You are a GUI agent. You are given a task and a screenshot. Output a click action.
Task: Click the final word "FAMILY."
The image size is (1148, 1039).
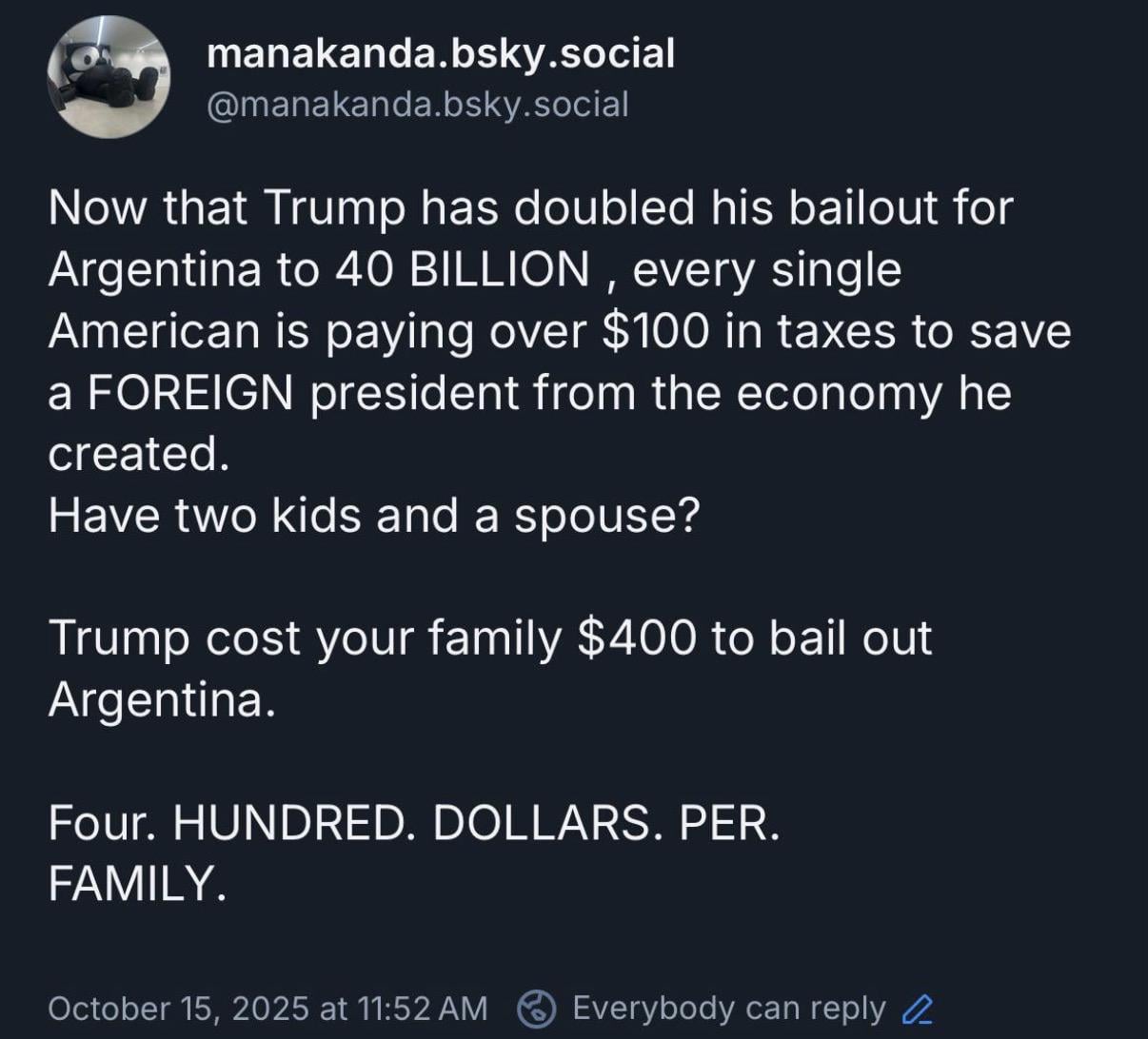pyautogui.click(x=137, y=884)
